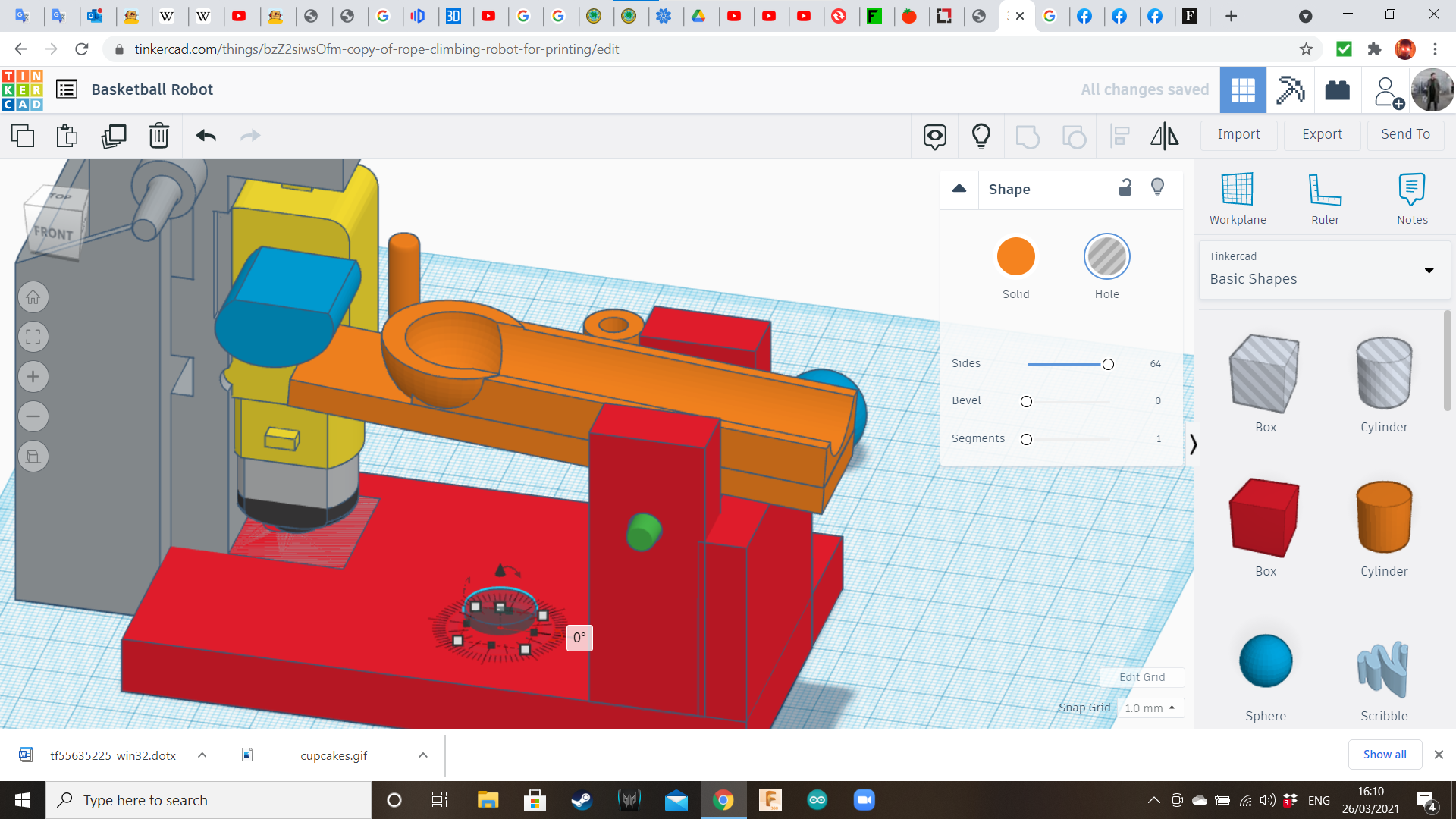1456x819 pixels.
Task: Click the Delete icon in the toolbar
Action: (x=158, y=136)
